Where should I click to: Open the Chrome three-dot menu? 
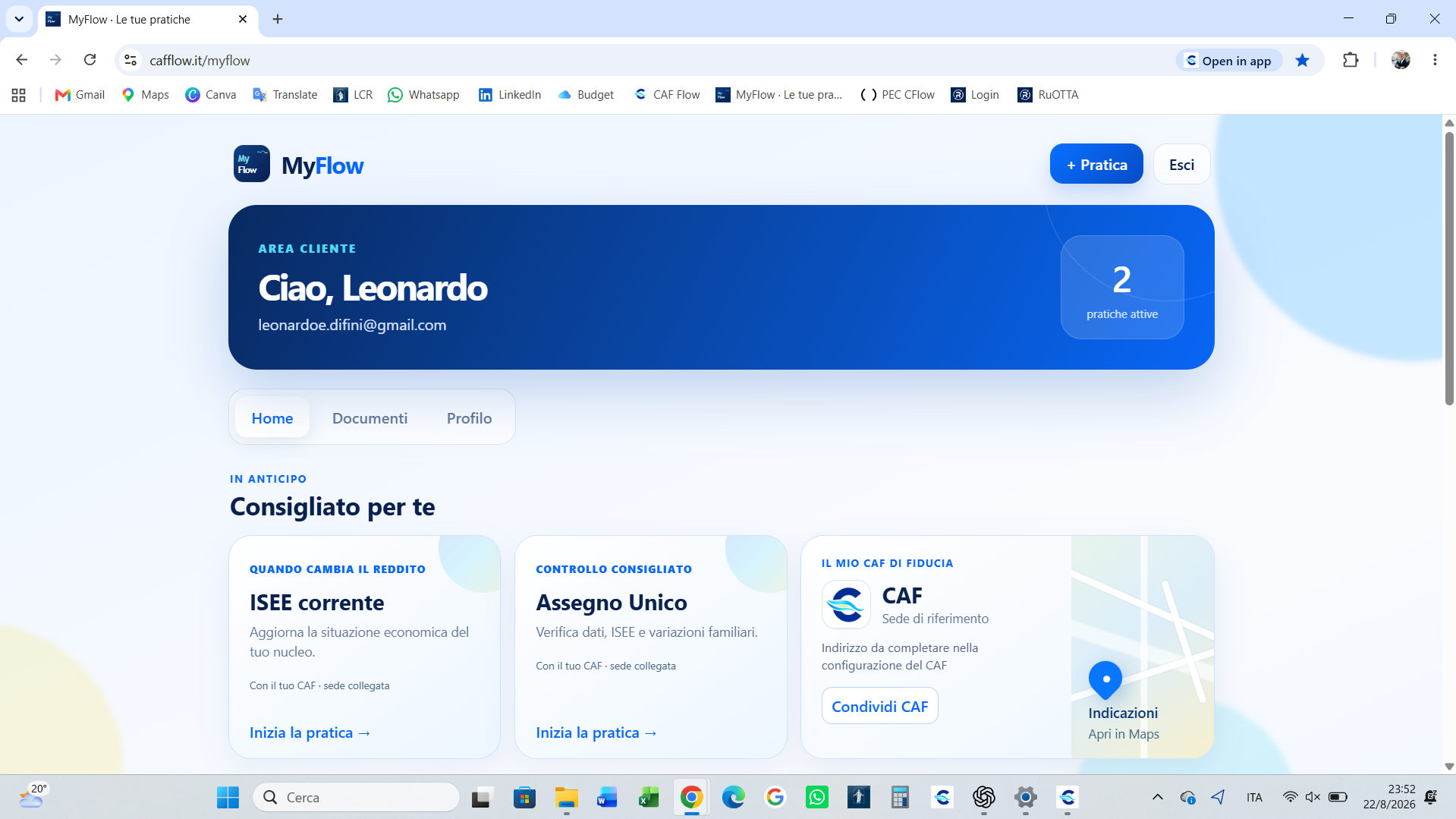tap(1434, 60)
